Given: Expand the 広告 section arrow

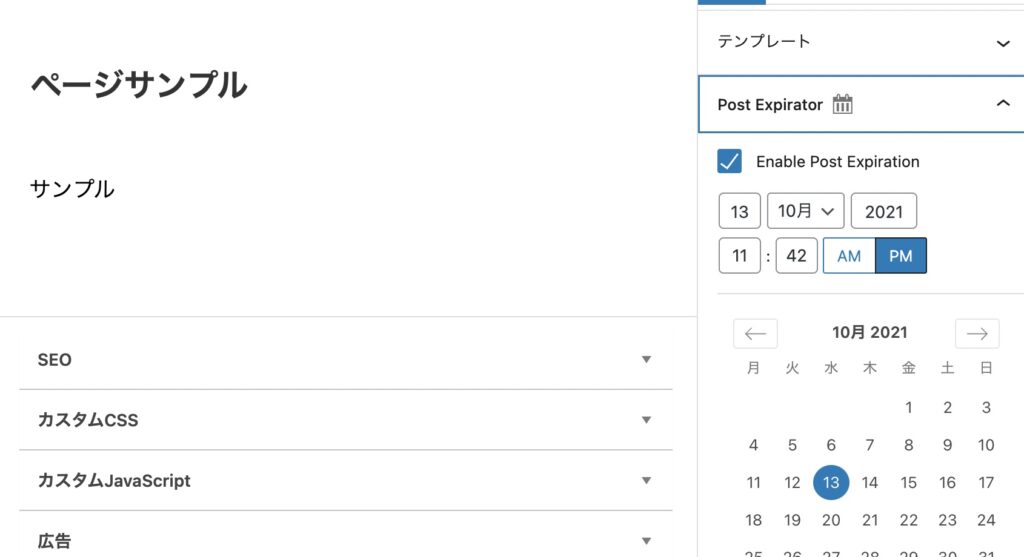Looking at the screenshot, I should tap(646, 541).
